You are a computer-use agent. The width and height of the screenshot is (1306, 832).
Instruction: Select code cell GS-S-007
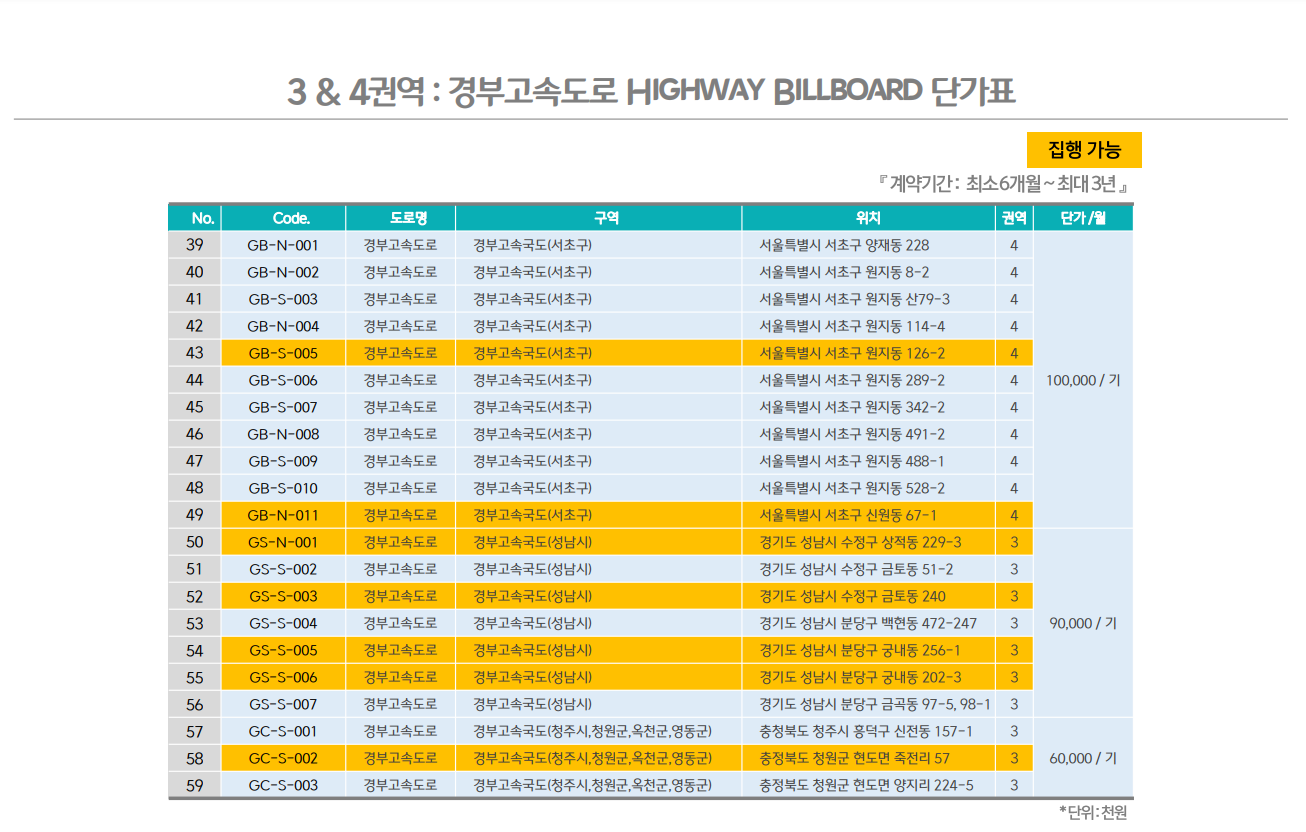tap(284, 704)
